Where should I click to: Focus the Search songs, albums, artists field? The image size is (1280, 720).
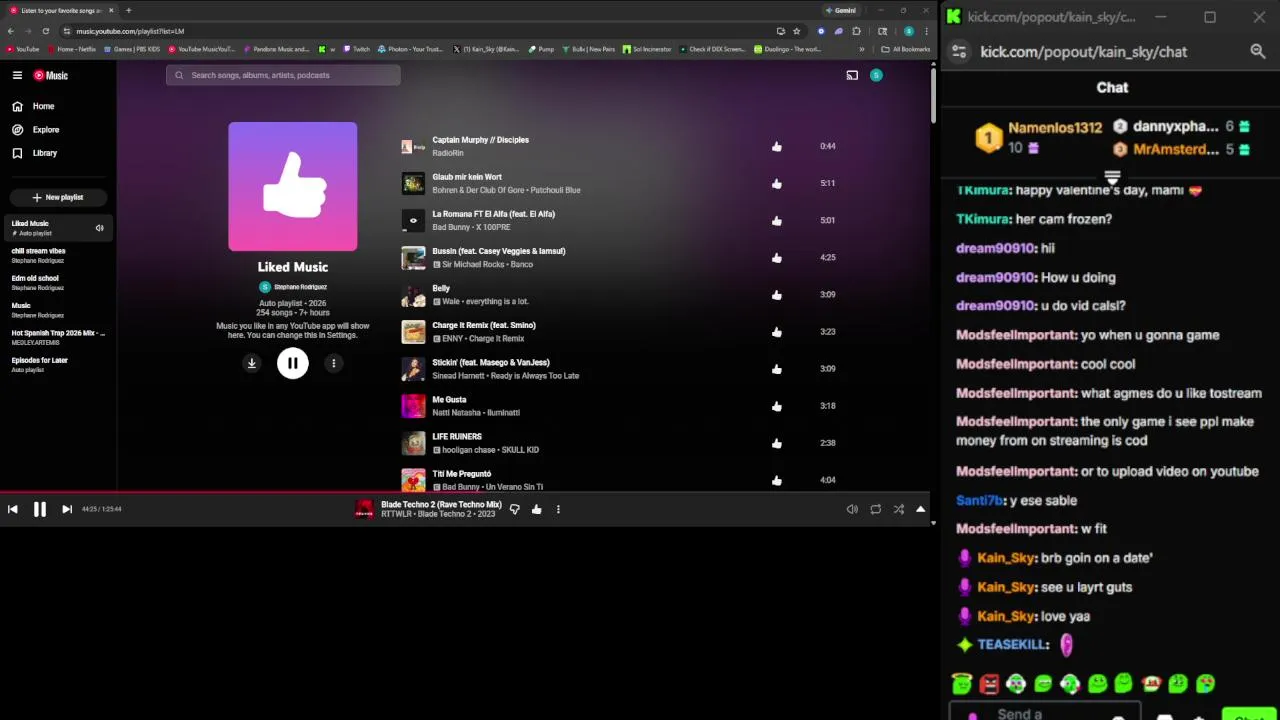[284, 75]
